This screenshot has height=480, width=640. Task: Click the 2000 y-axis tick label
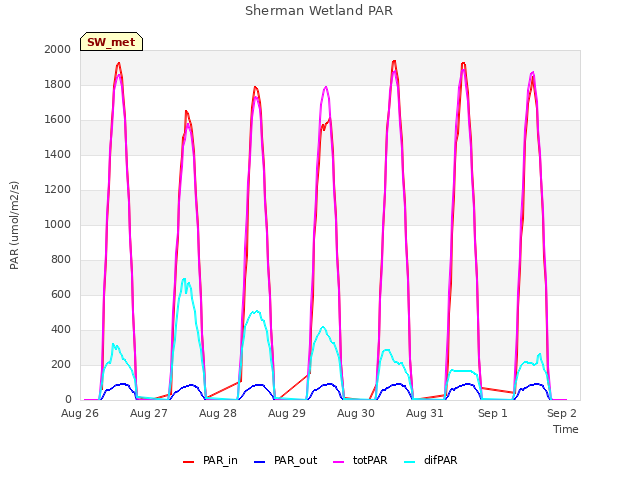58,49
